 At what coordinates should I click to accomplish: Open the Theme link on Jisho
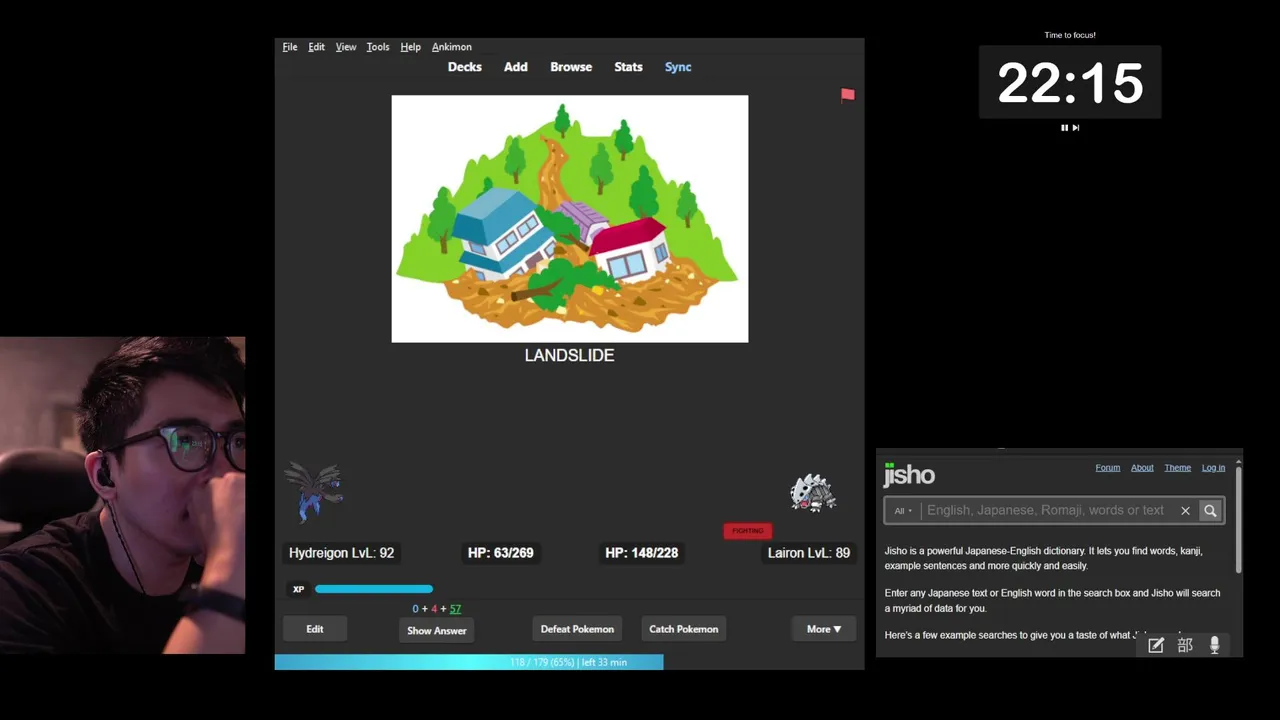coord(1177,468)
